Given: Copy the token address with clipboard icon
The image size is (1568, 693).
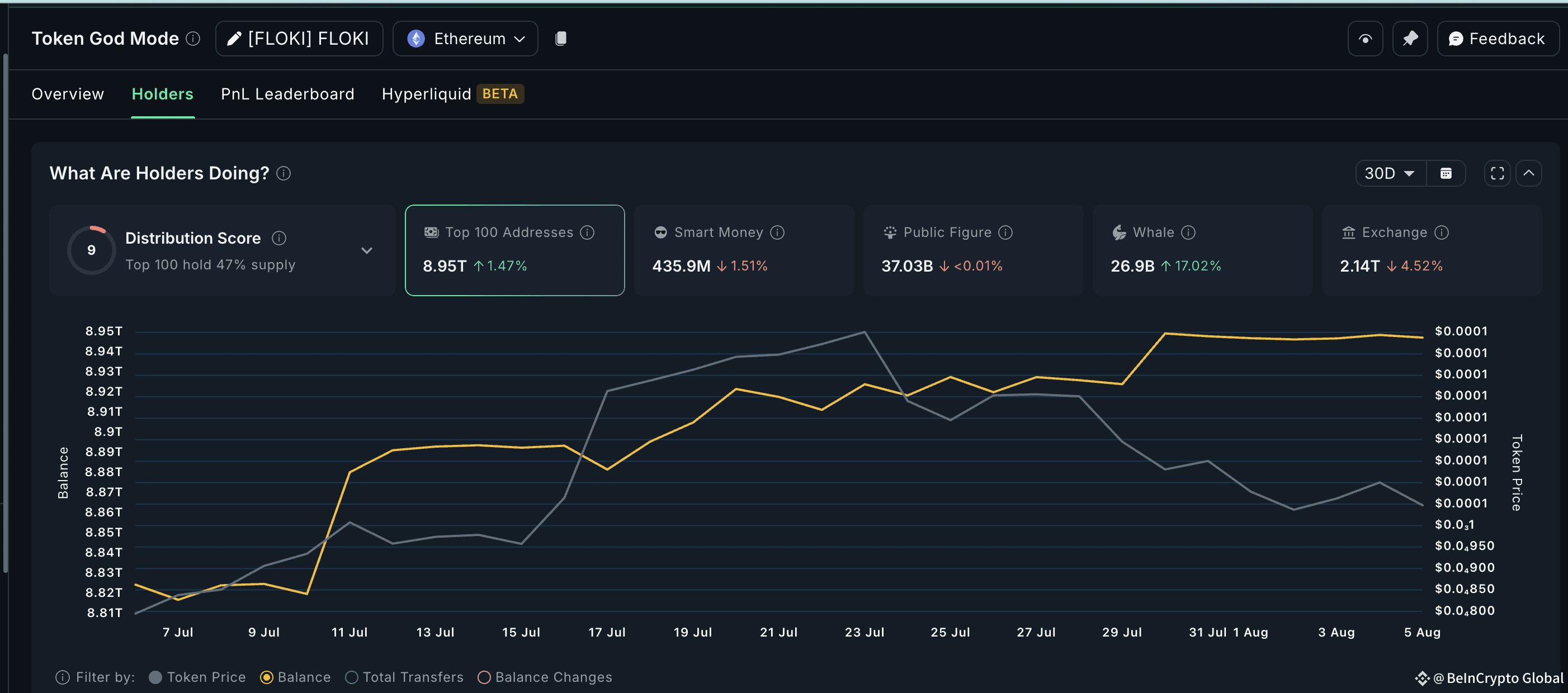Looking at the screenshot, I should [x=561, y=39].
